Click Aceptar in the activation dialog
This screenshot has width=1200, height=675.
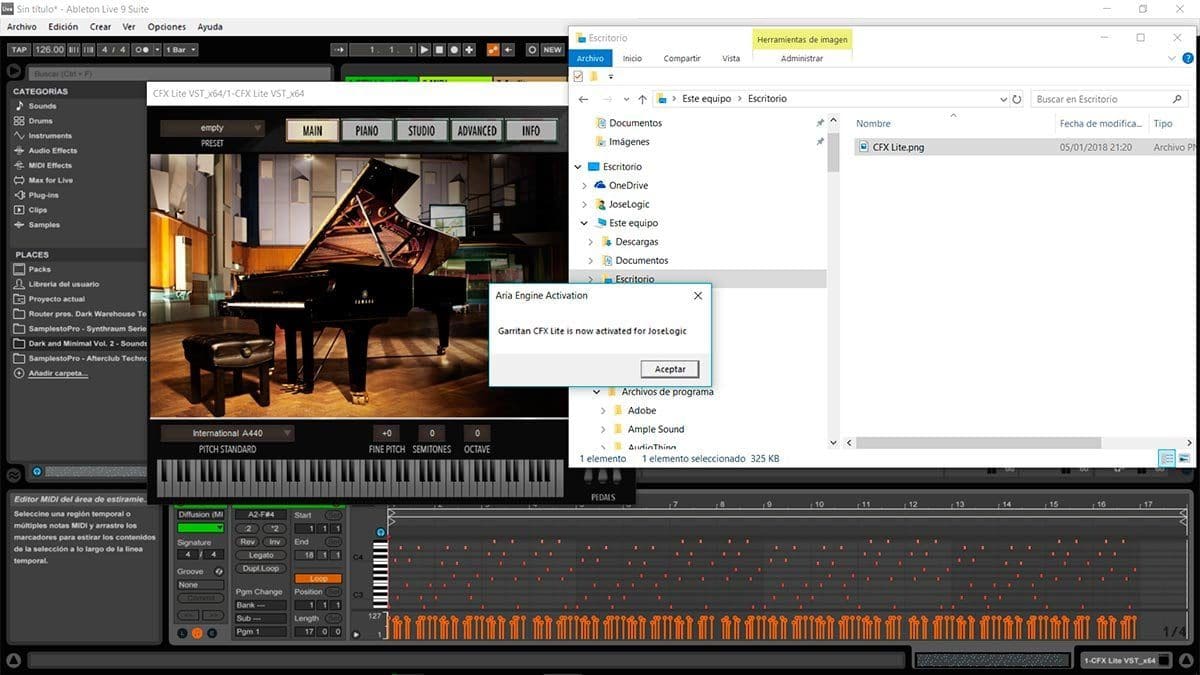670,369
